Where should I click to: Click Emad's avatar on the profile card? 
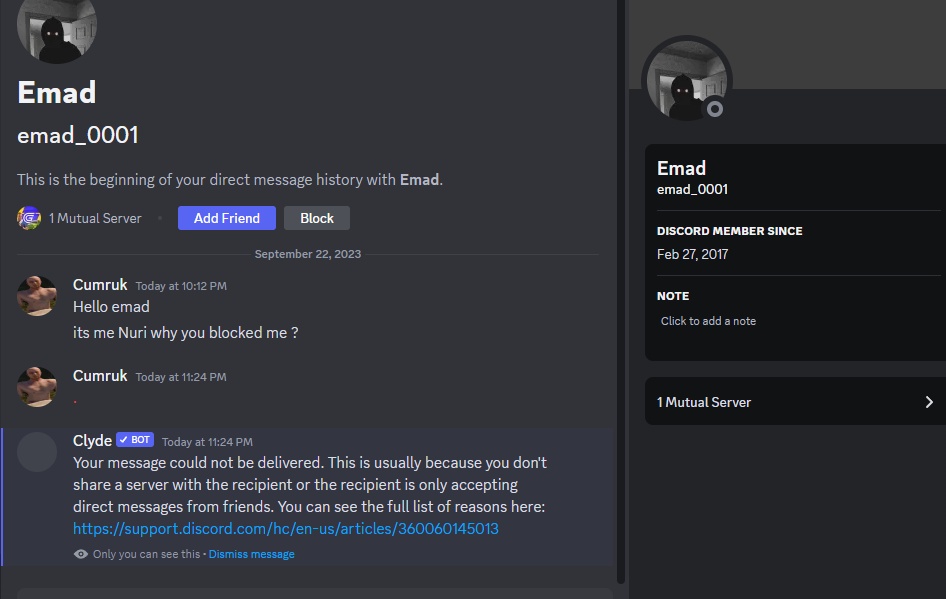coord(686,80)
